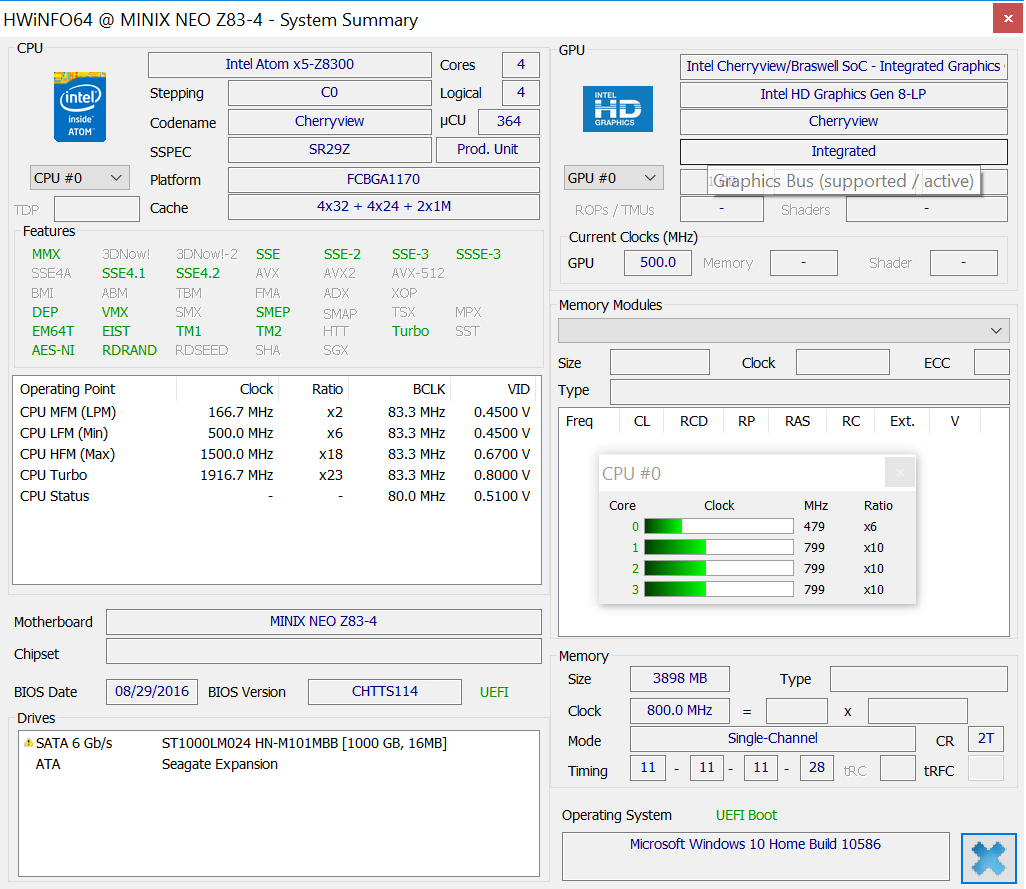Viewport: 1026px width, 889px height.
Task: Click the blue X close button at bottom right
Action: pos(988,858)
